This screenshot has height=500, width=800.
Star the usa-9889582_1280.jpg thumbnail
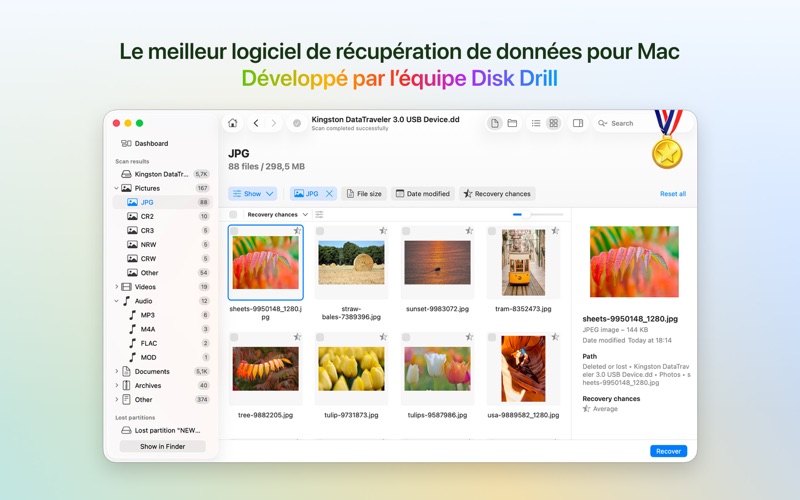tap(555, 337)
